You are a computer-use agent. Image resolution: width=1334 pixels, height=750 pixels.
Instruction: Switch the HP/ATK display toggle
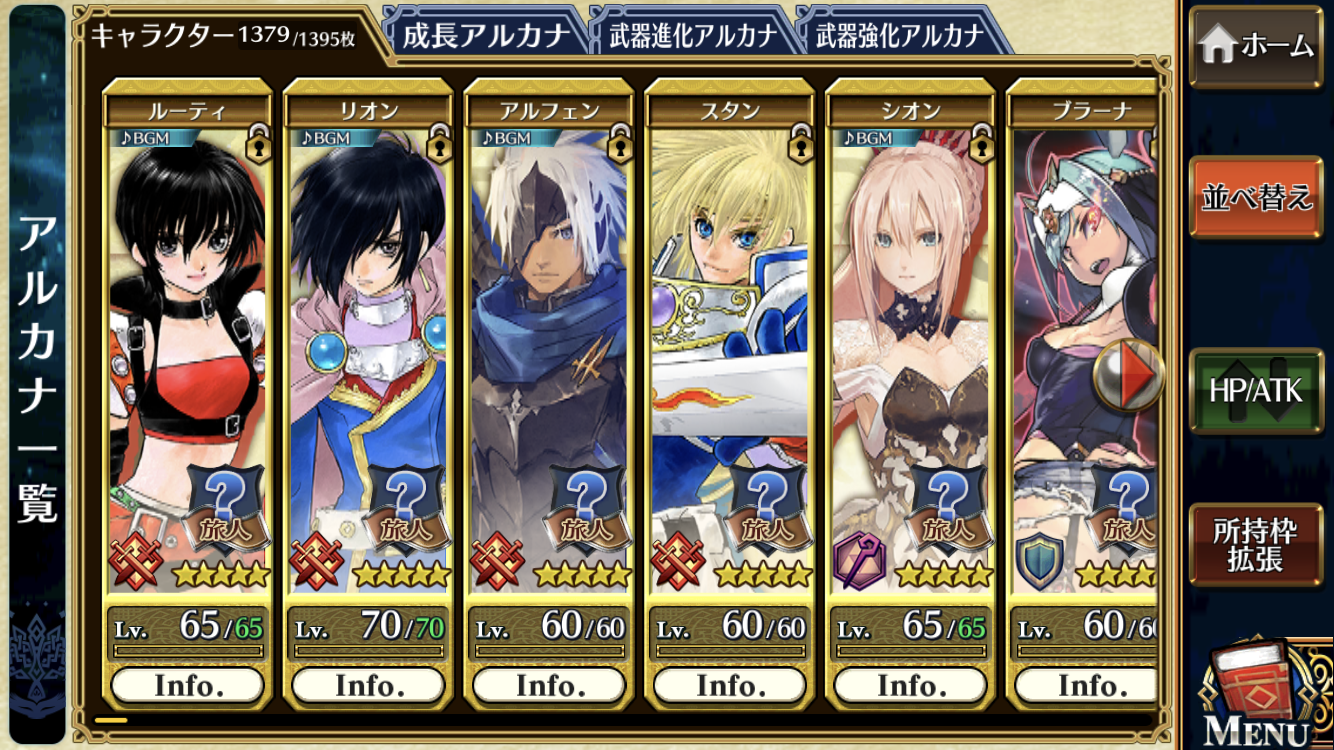tap(1255, 391)
